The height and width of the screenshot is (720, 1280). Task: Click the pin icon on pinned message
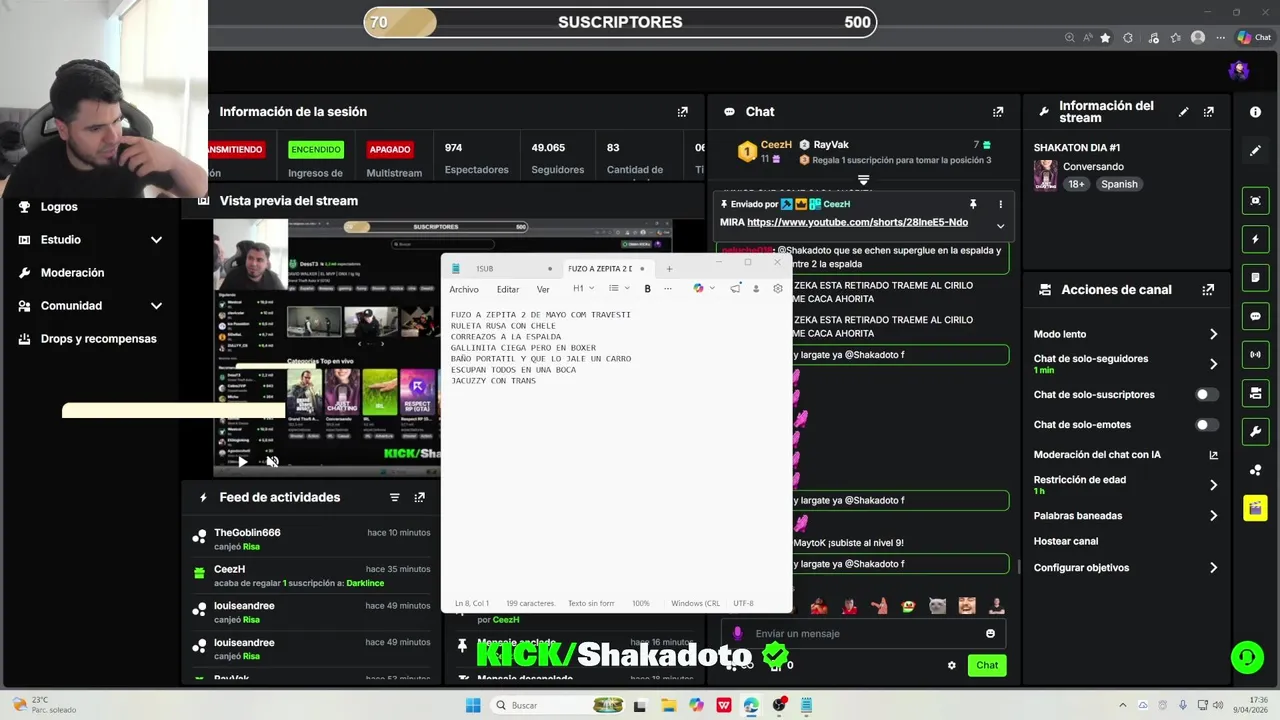click(x=972, y=204)
